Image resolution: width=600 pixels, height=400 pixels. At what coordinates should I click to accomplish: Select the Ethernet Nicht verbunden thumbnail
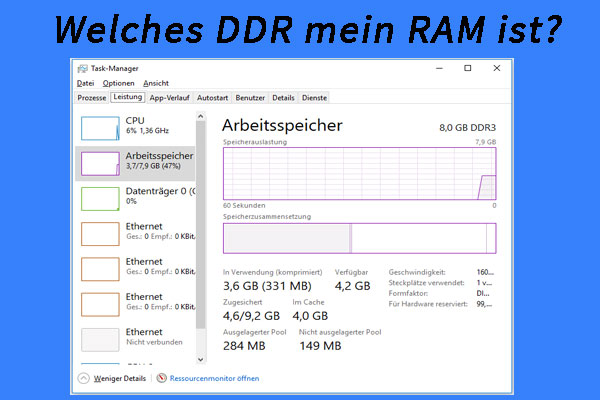click(x=100, y=340)
